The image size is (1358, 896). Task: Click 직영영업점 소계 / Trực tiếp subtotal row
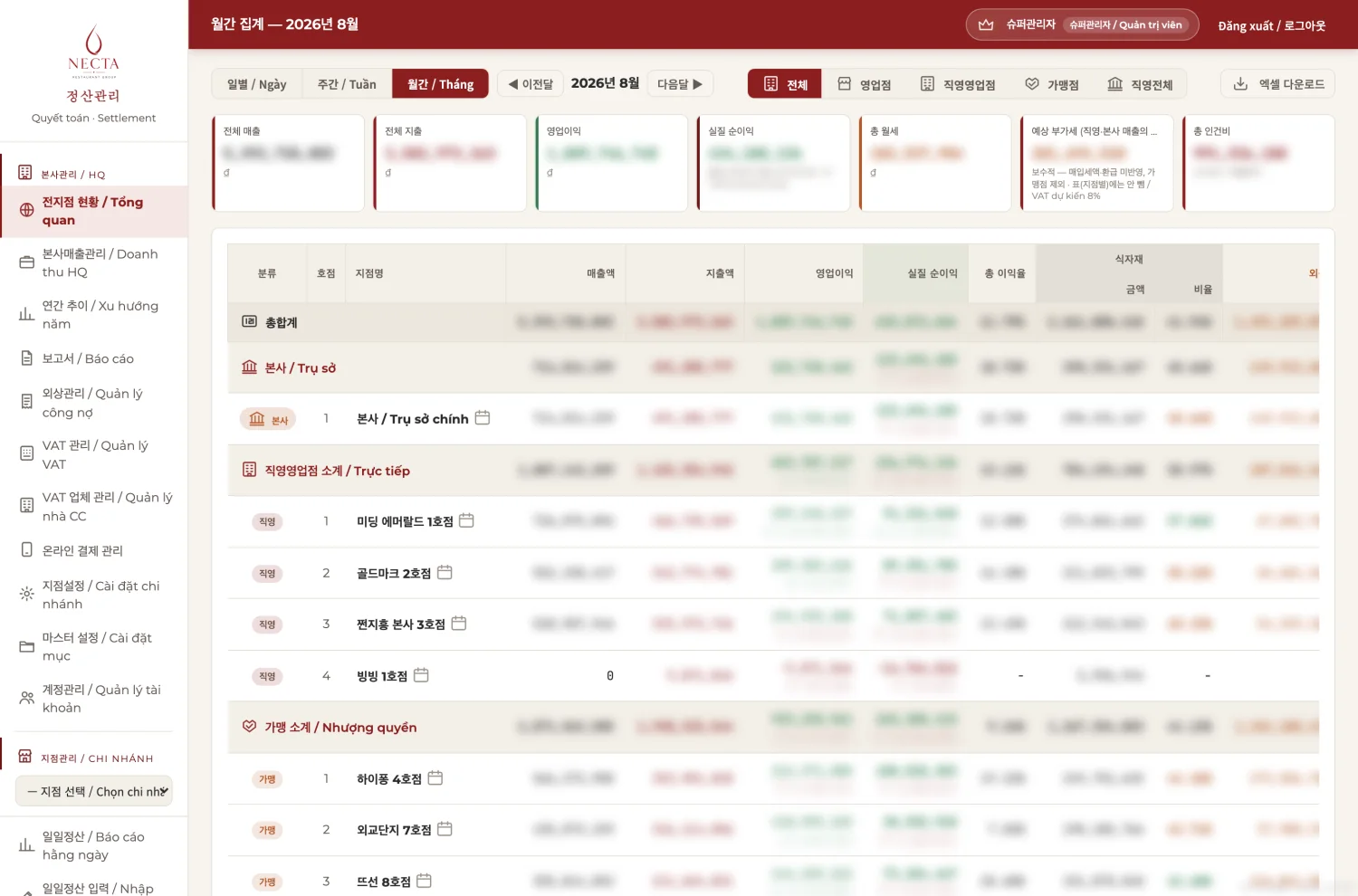[773, 471]
